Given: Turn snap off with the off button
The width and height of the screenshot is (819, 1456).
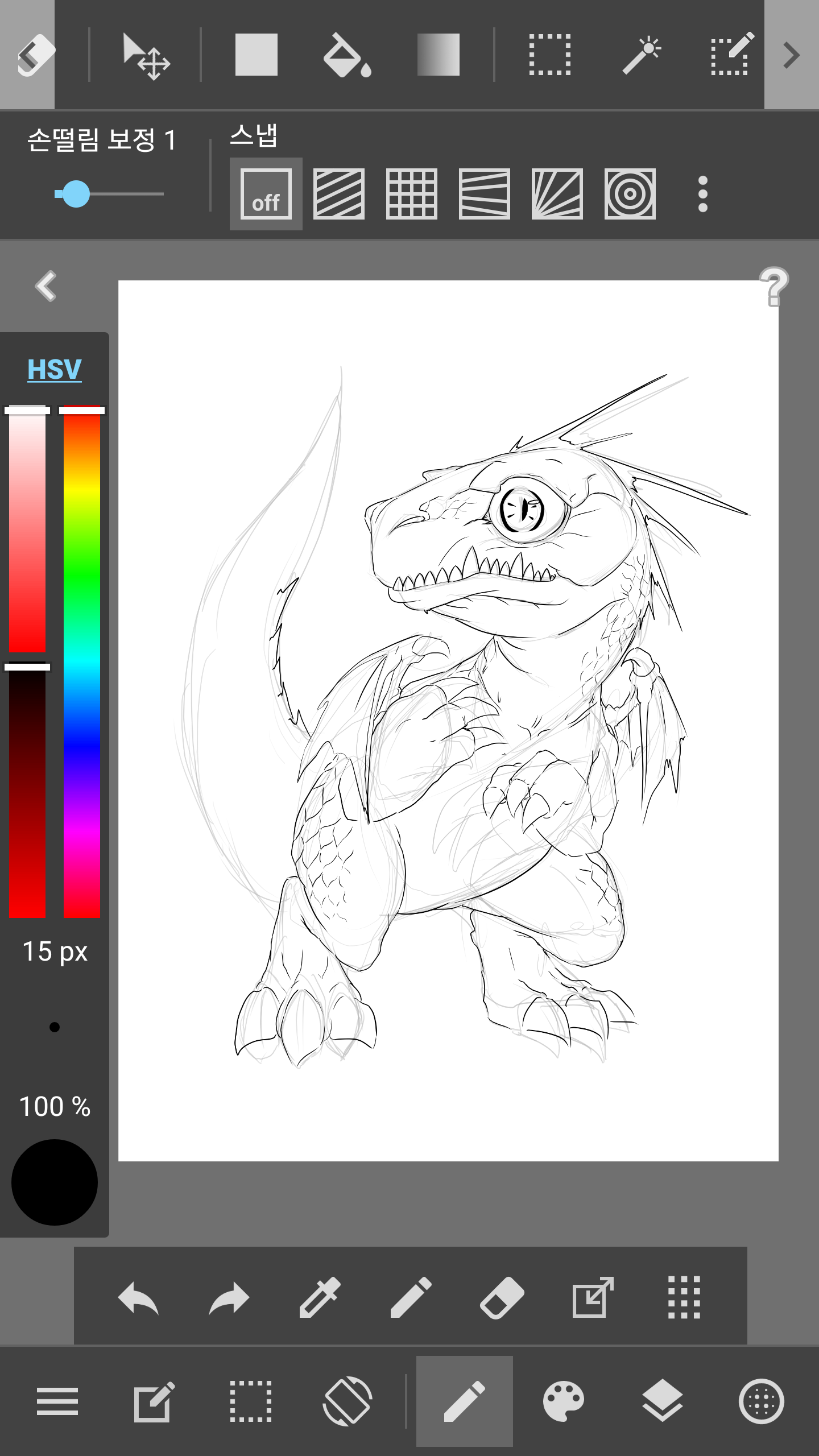Looking at the screenshot, I should 266,194.
